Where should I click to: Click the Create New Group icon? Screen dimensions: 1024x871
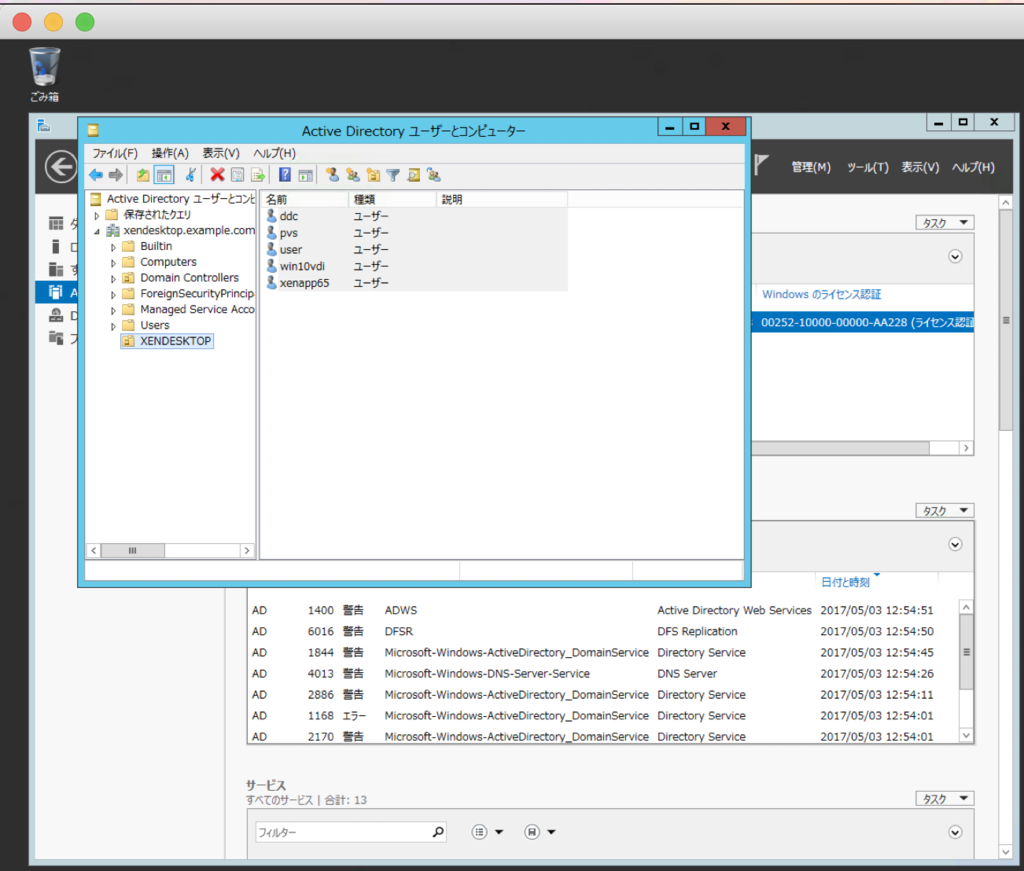pos(353,175)
